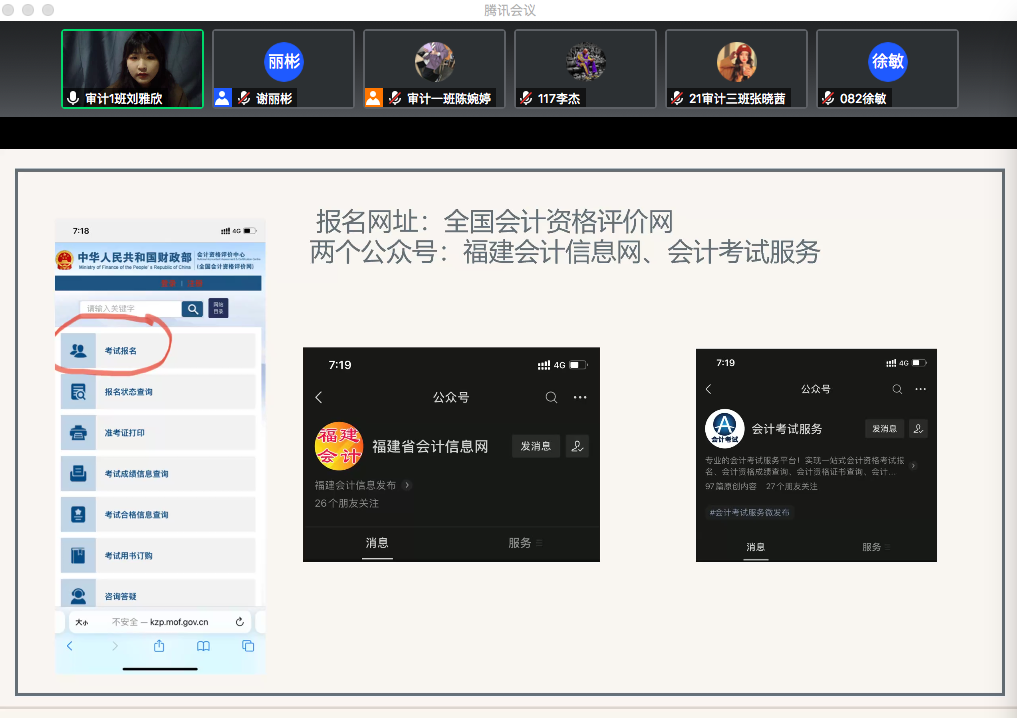Click the microphone icon for 审计1班刘雅欣

point(73,98)
